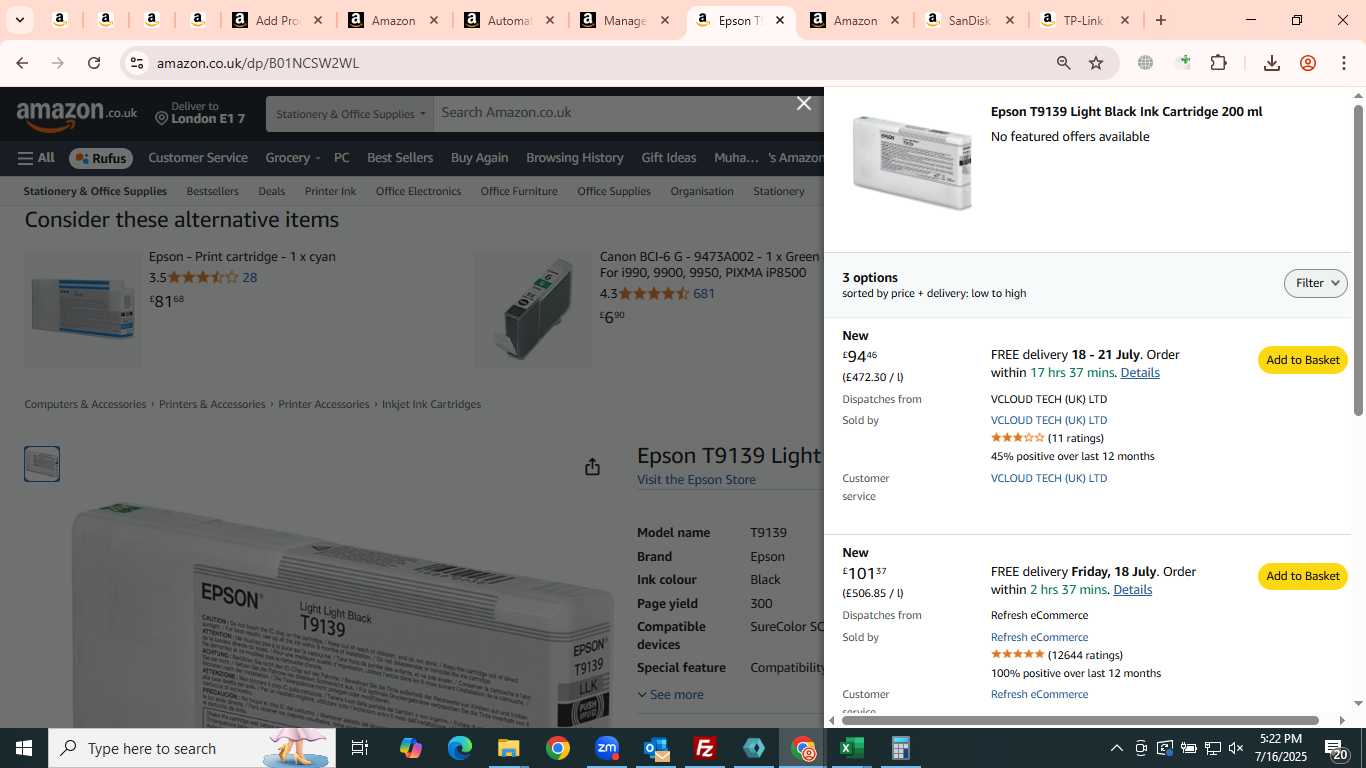This screenshot has width=1366, height=768.
Task: Click the offers panel horizontal scrollbar
Action: tap(1080, 720)
